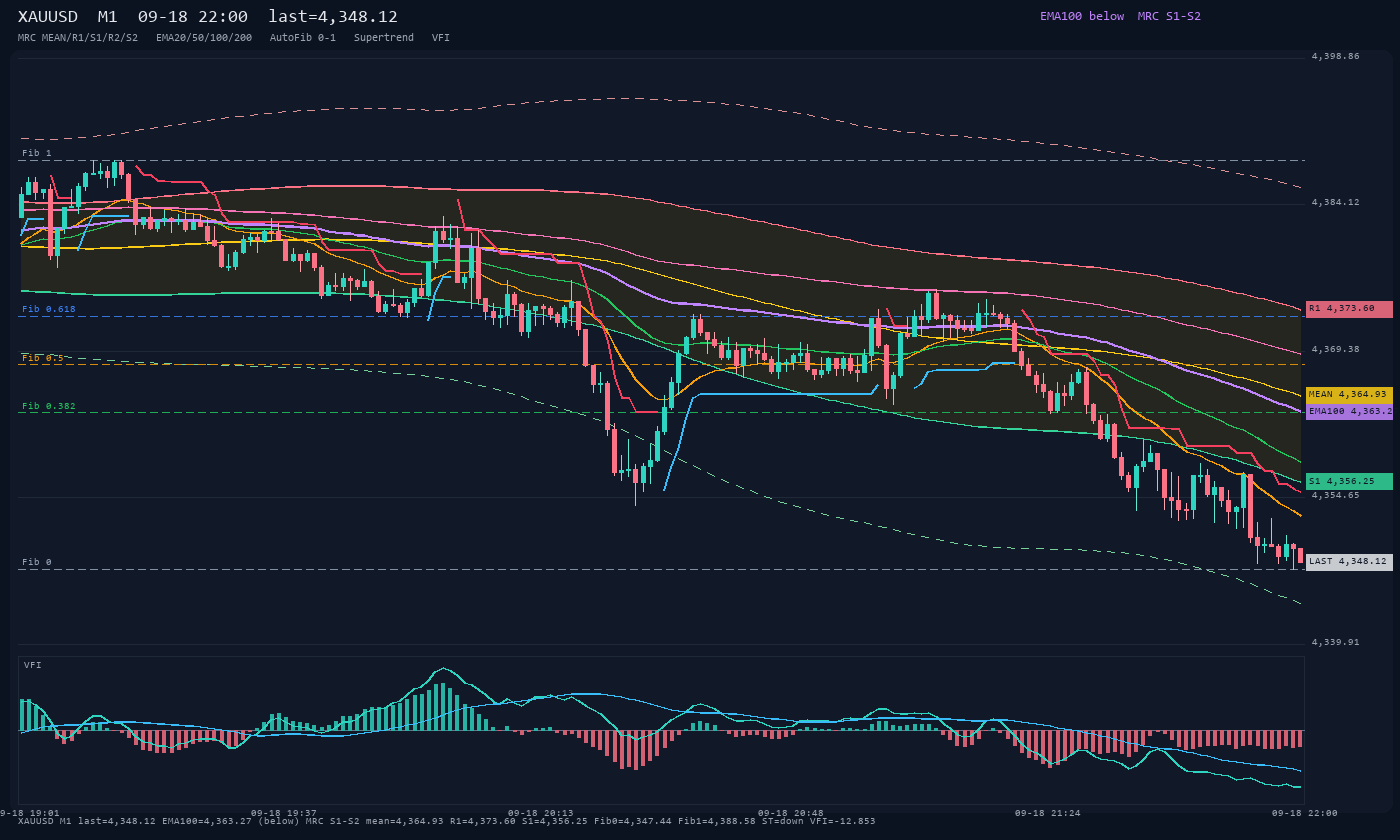Click the Fib 1 level label

coord(37,153)
